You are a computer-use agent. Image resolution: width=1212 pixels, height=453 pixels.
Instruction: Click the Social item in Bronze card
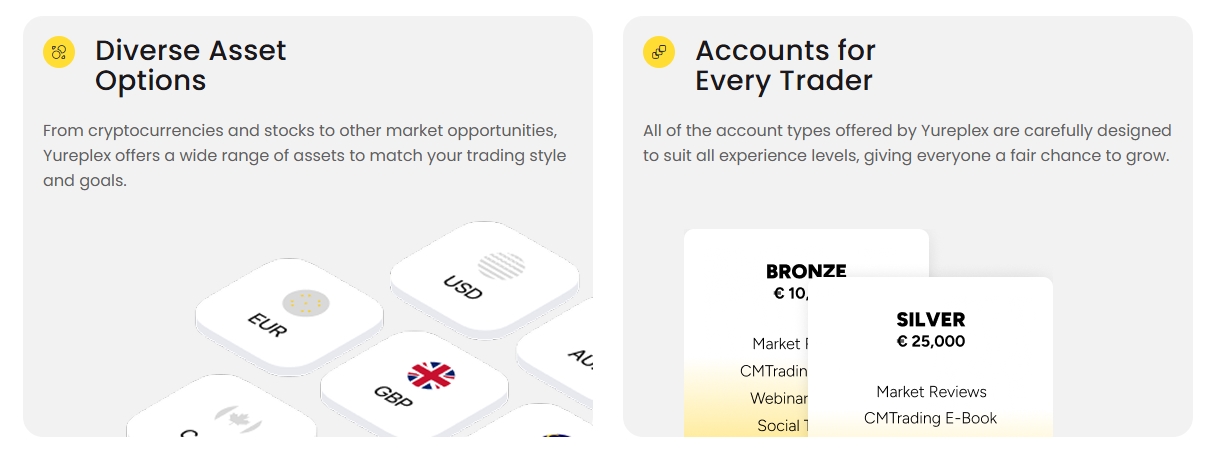(778, 425)
